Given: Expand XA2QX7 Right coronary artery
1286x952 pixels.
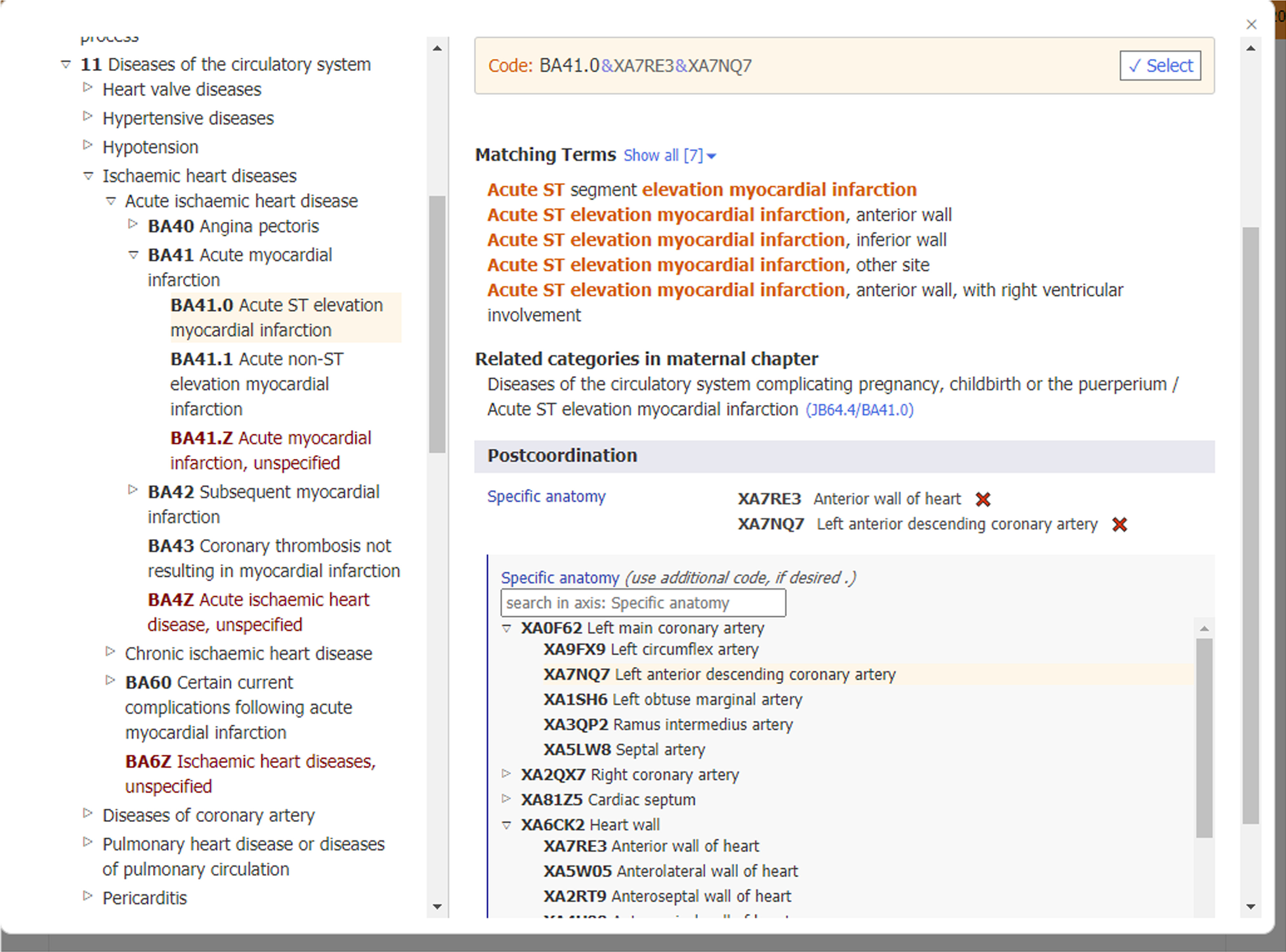Looking at the screenshot, I should 506,774.
